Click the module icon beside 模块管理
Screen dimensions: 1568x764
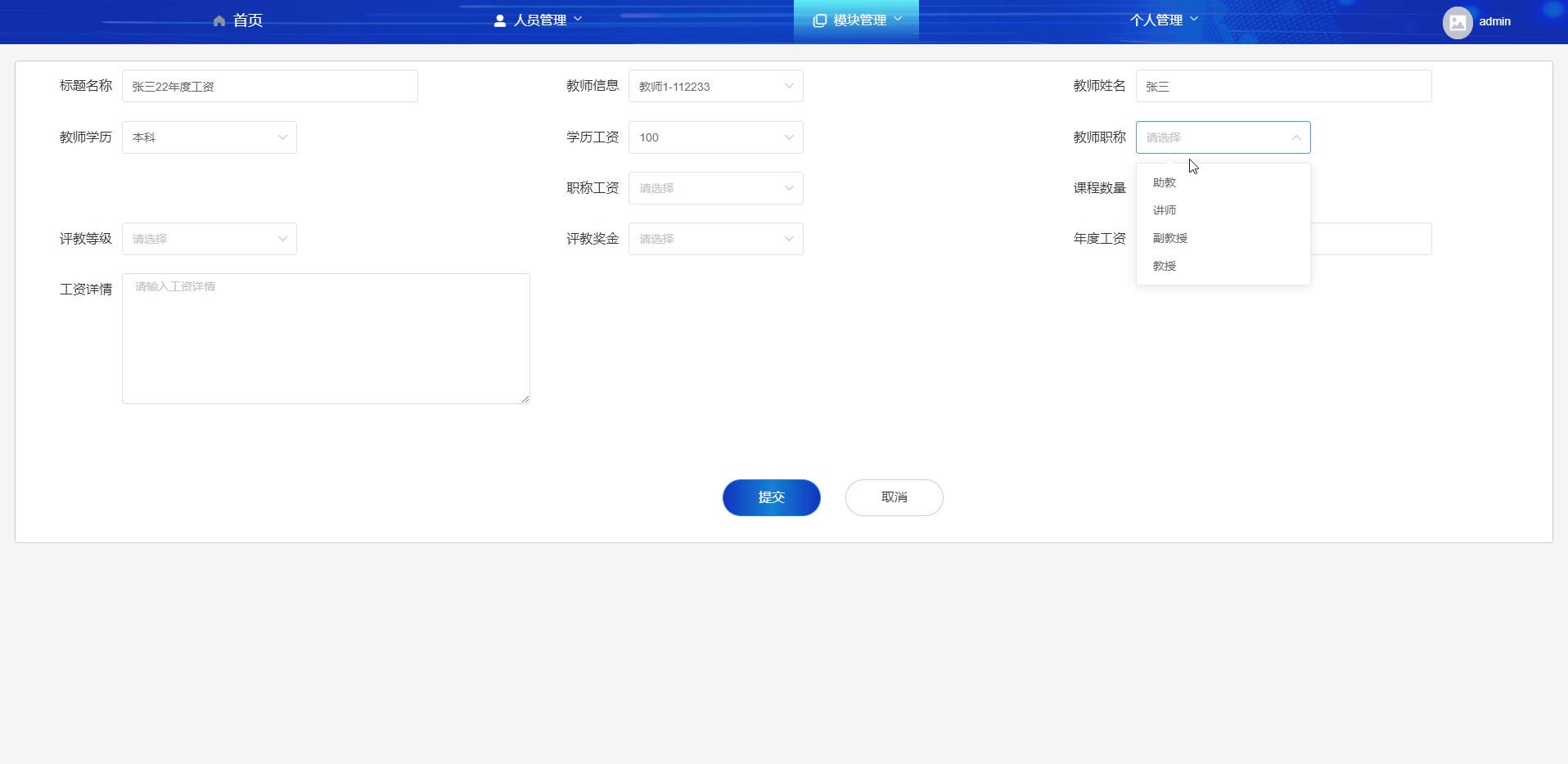tap(819, 20)
